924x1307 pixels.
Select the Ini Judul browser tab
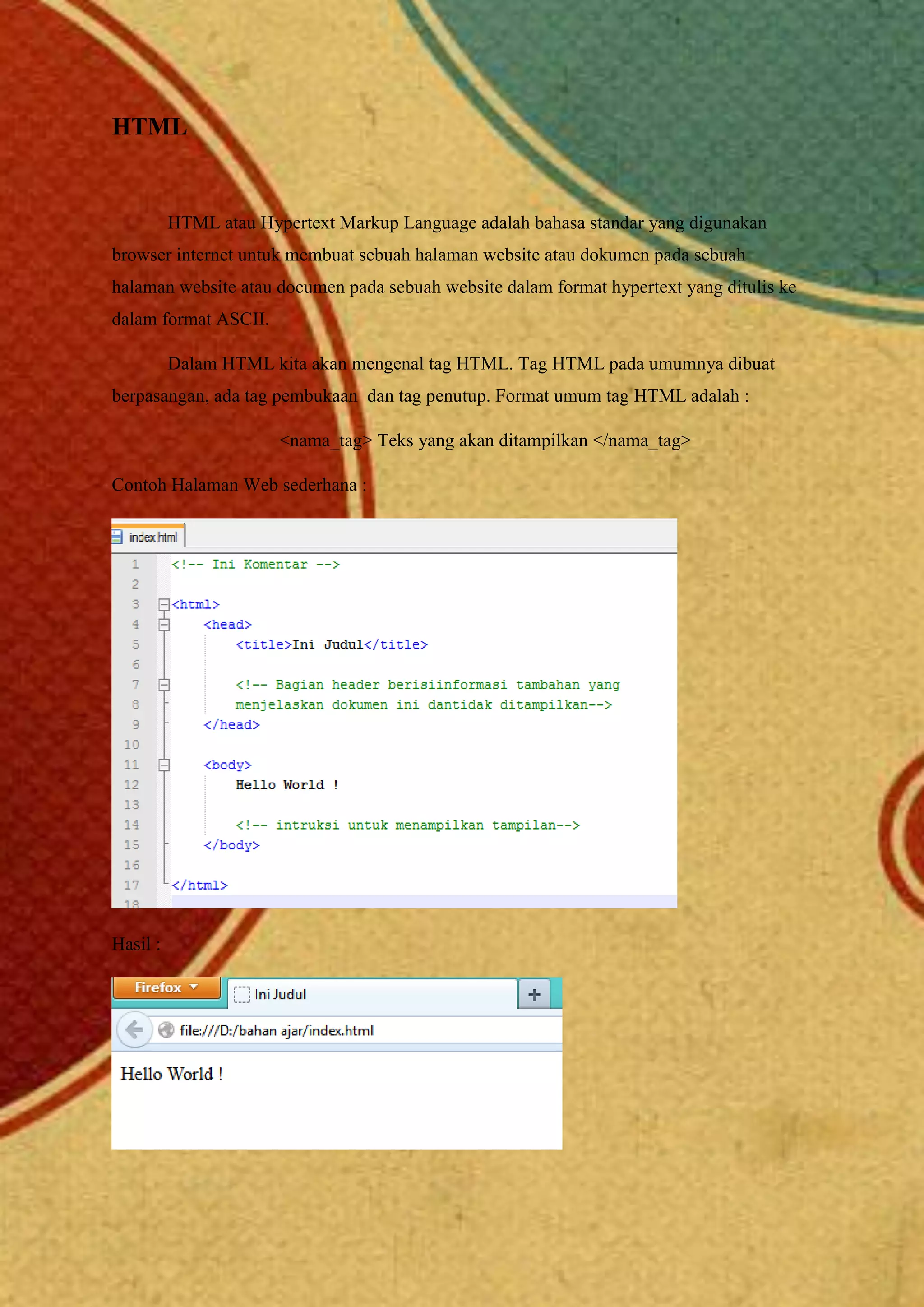pyautogui.click(x=373, y=994)
